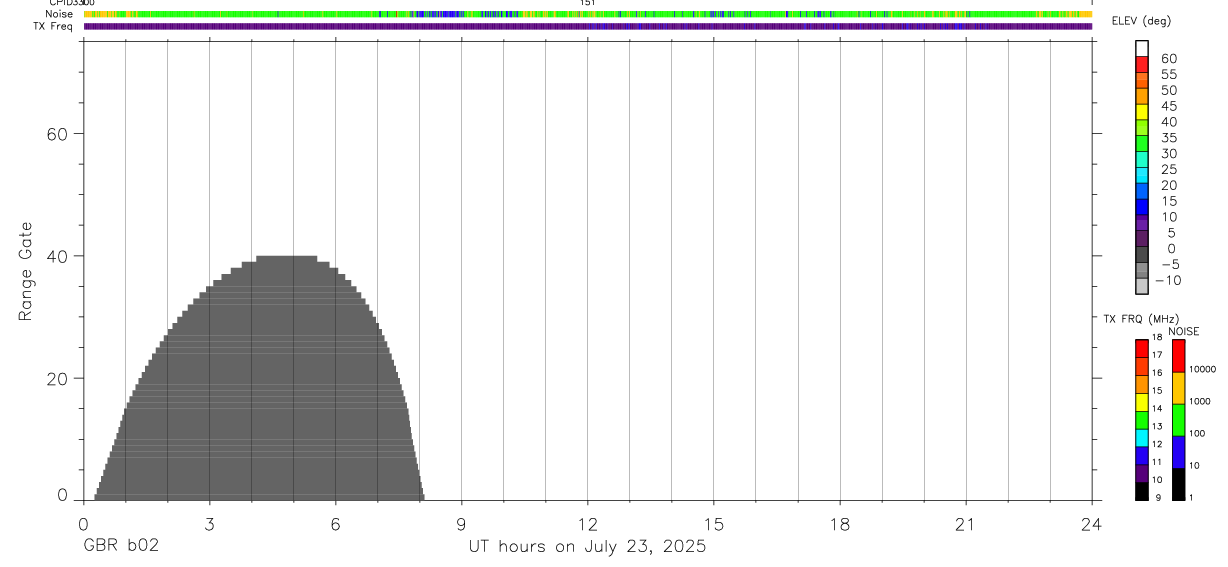Click the '-10' label on the ELEV scale
The image size is (1228, 567).
click(1167, 280)
